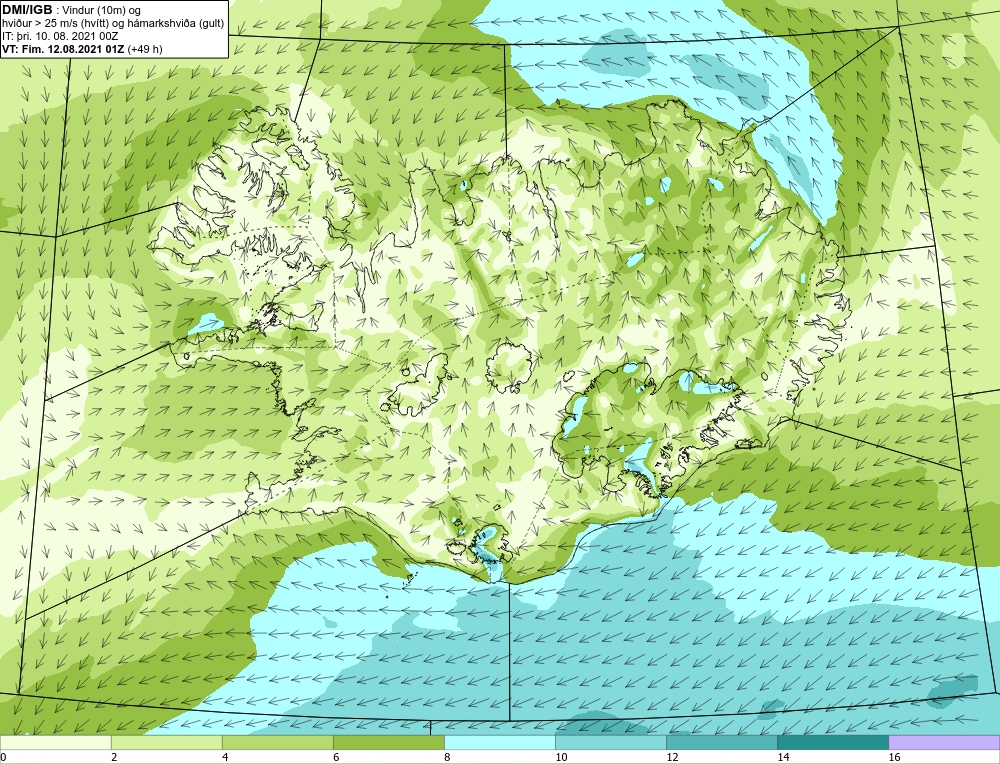Viewport: 1000px width, 764px height.
Task: Click the 6–8 m/s dark green legend swatch
Action: (x=388, y=742)
